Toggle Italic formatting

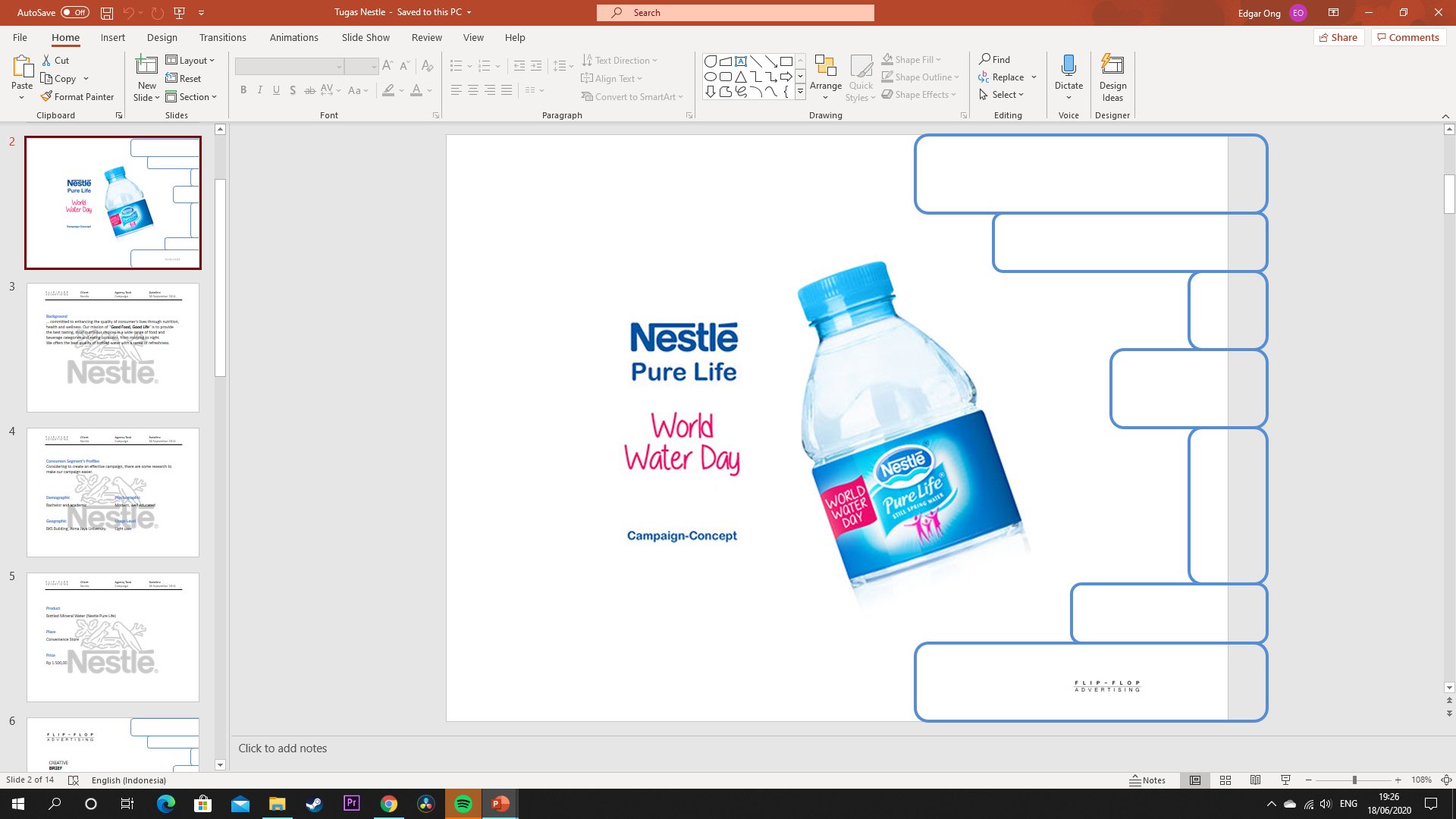260,90
